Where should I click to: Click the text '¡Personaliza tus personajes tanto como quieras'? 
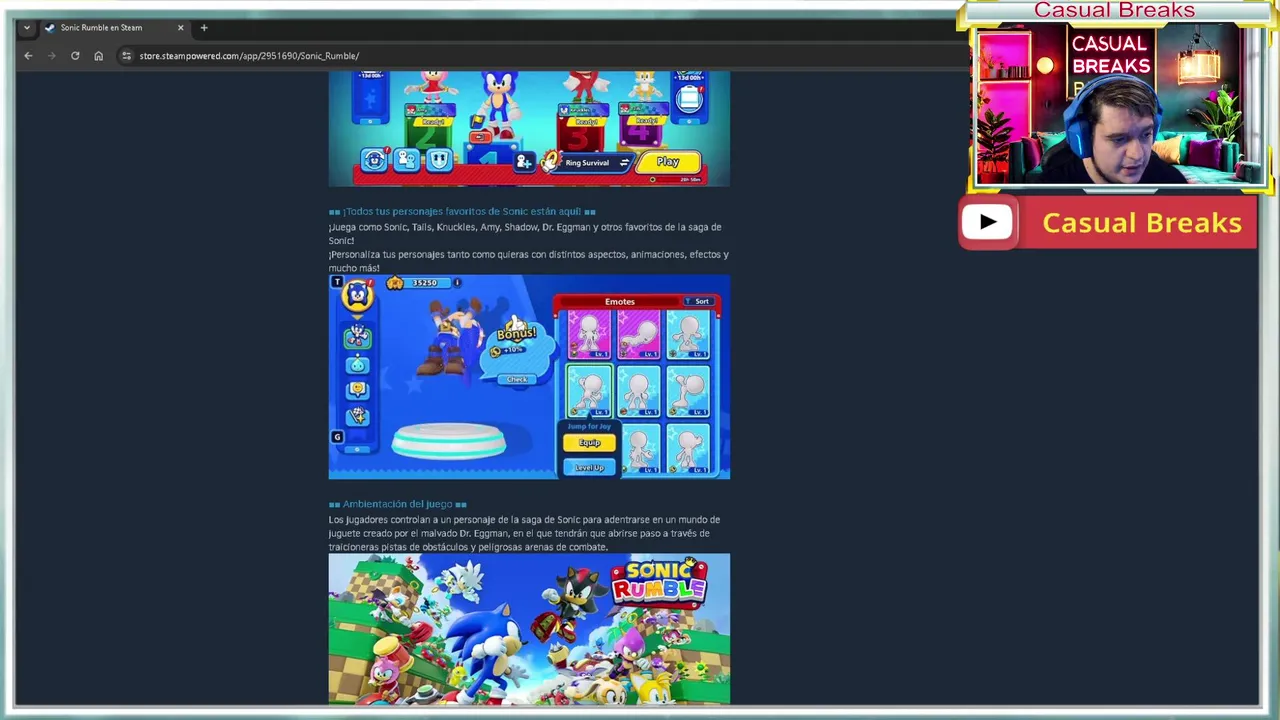(529, 261)
